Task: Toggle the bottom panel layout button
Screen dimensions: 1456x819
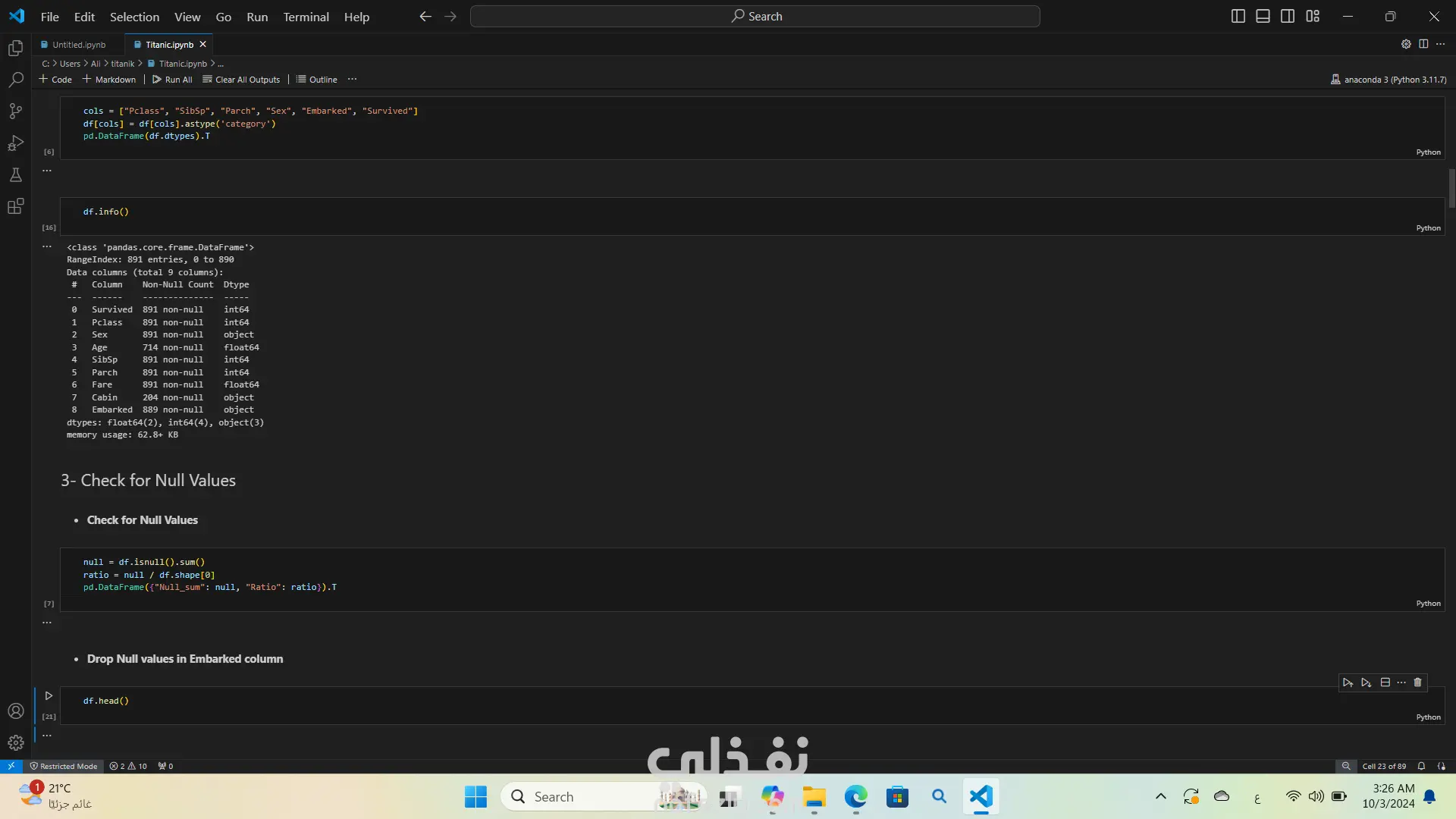Action: coord(1263,16)
